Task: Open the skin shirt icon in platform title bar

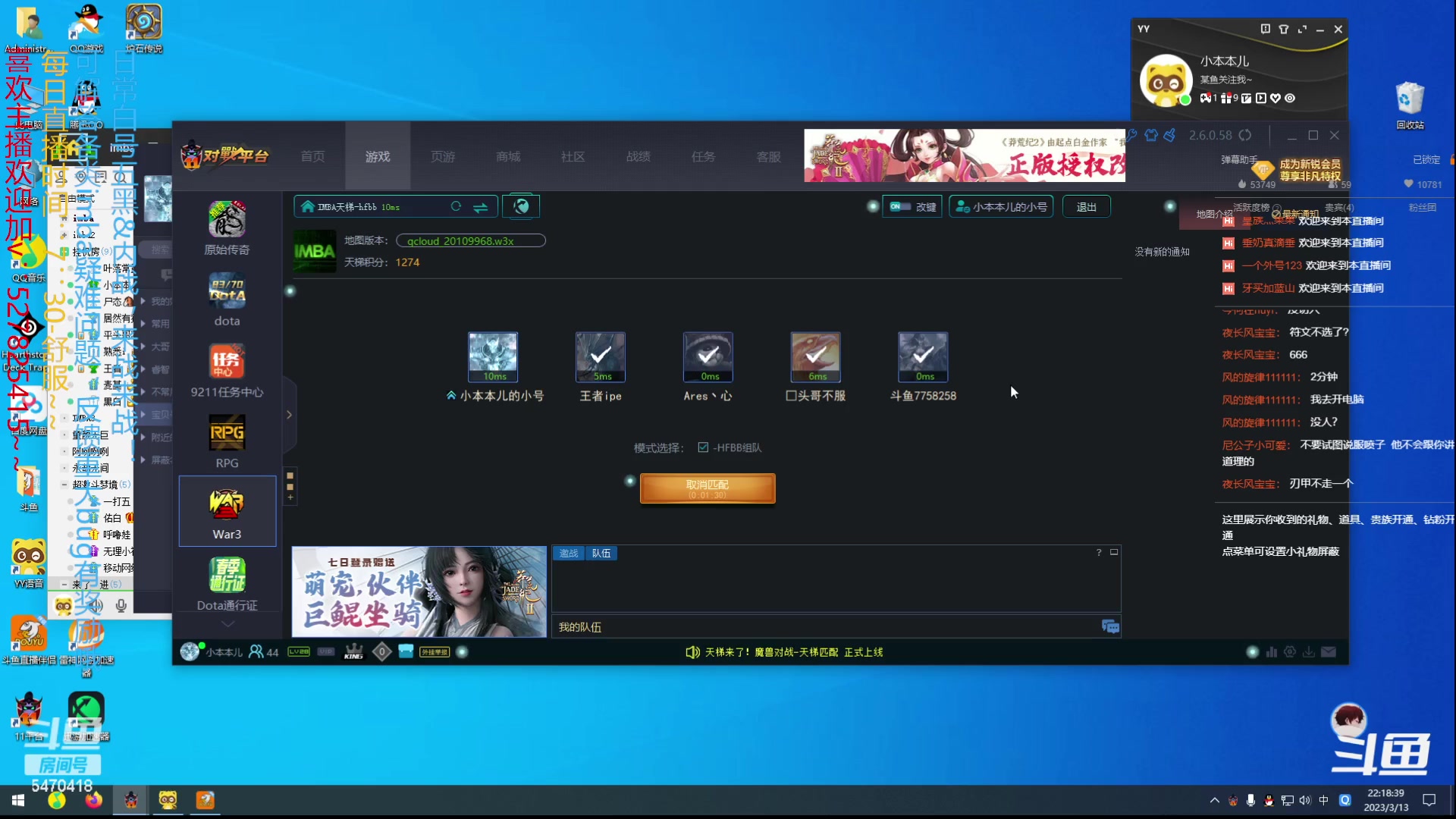Action: pos(1151,135)
